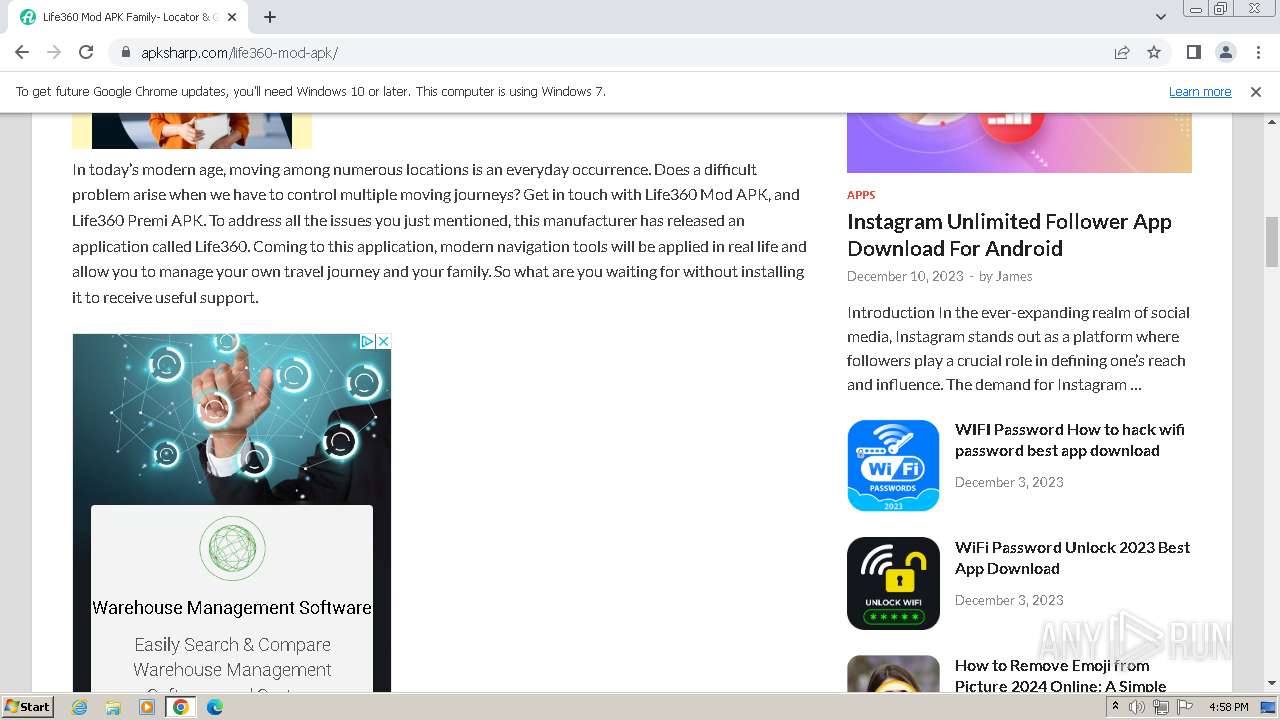Screen dimensions: 1280x720
Task: Bookmark this tab with star icon
Action: click(1154, 52)
